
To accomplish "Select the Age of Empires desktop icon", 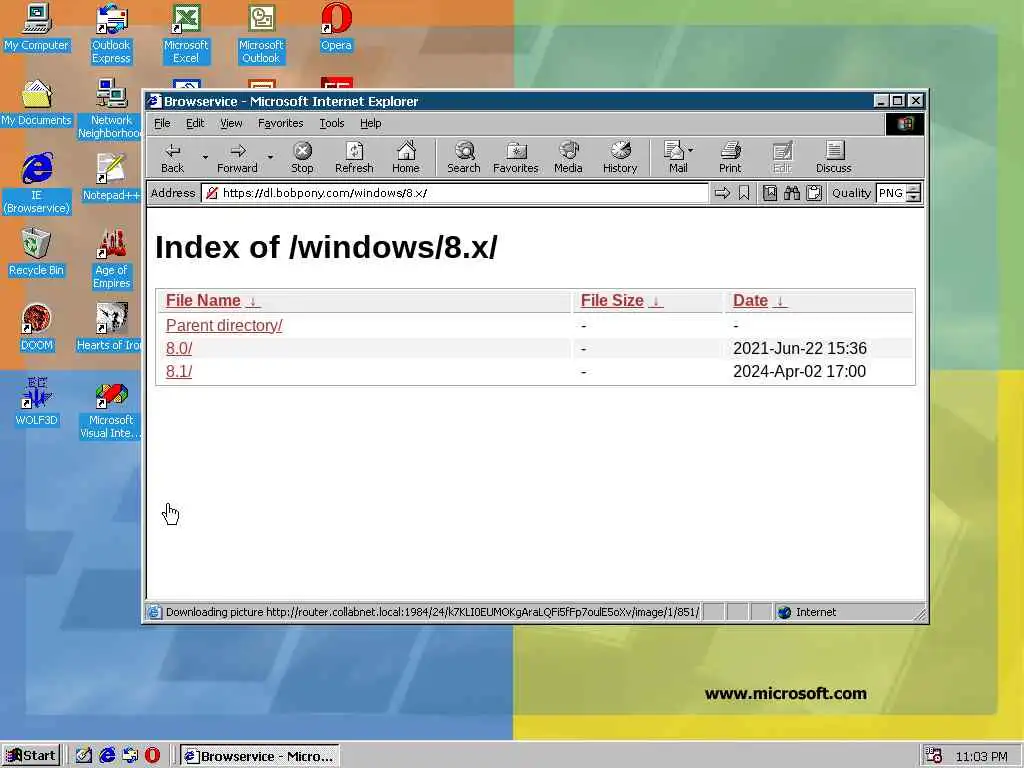I will [111, 259].
